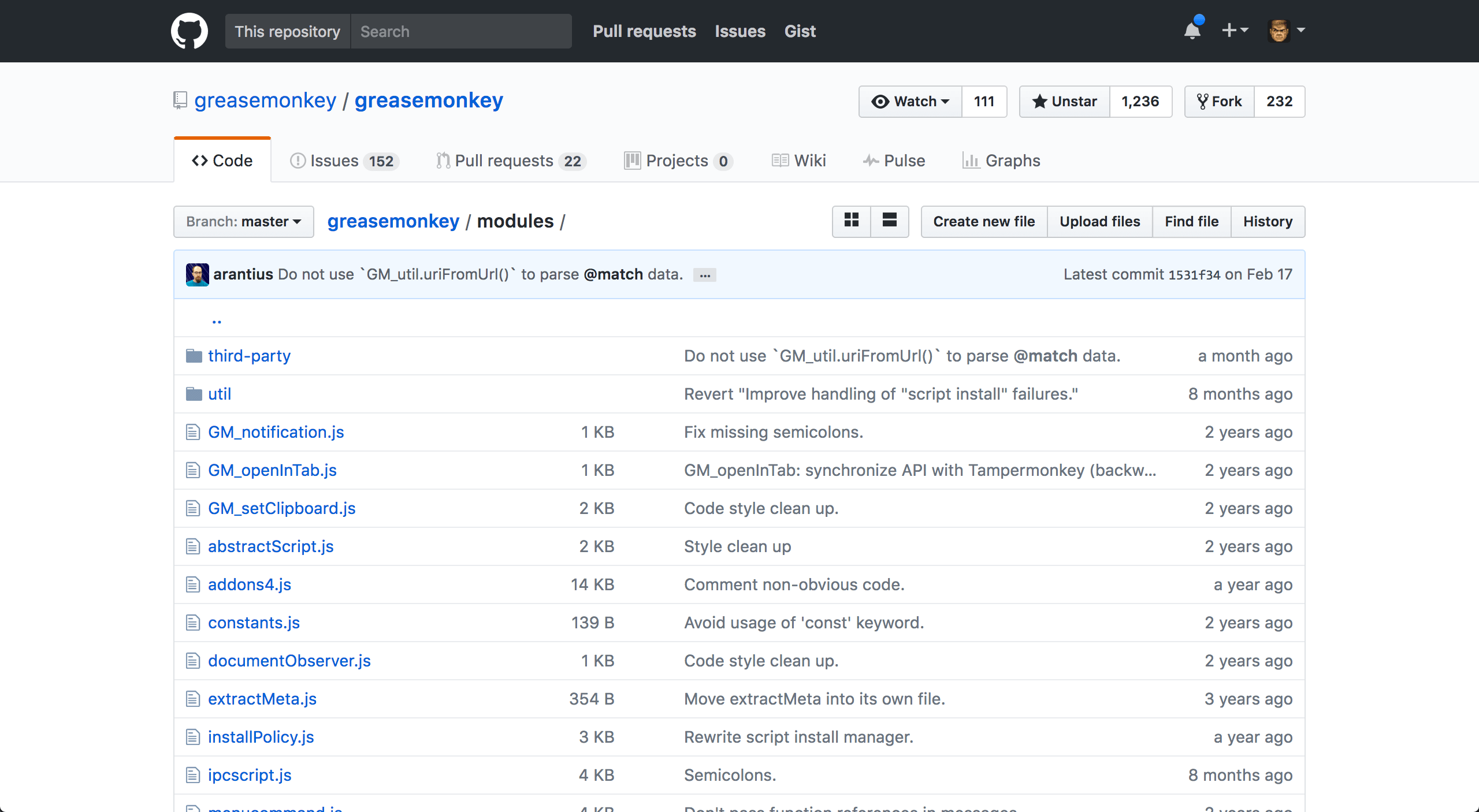
Task: Open the Pulse tab
Action: point(894,161)
